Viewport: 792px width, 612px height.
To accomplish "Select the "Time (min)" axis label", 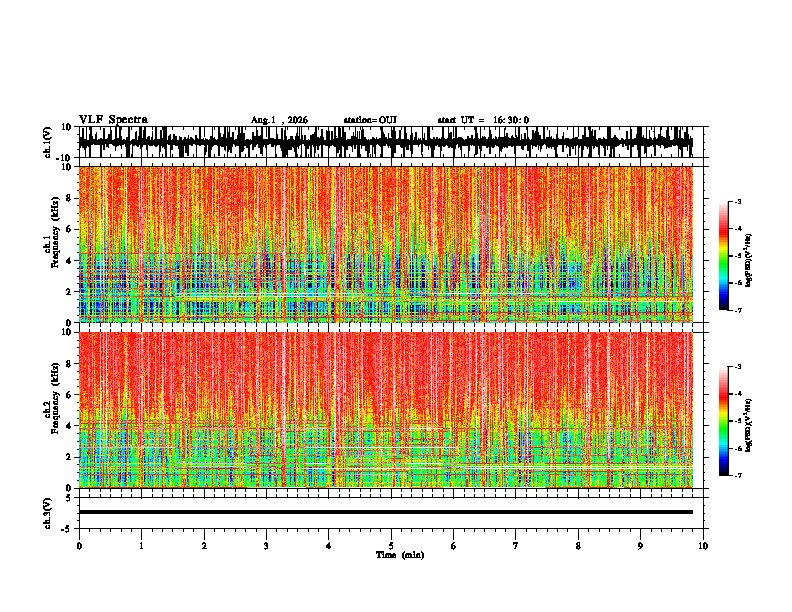I will click(x=400, y=555).
